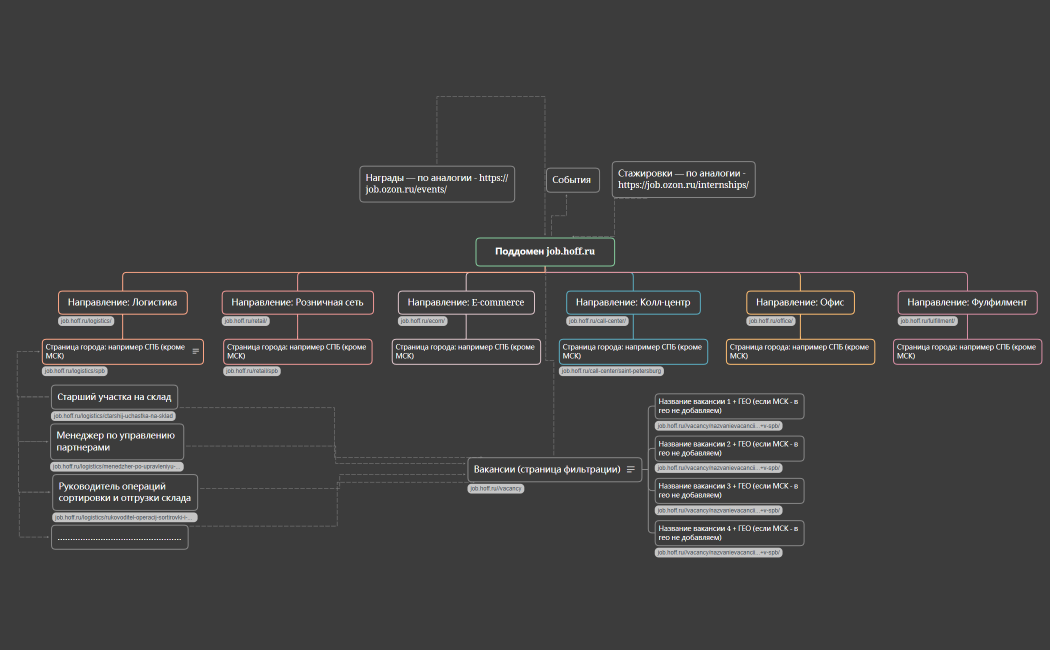Click the Менеджер по управлению партнерами node

pos(117,441)
